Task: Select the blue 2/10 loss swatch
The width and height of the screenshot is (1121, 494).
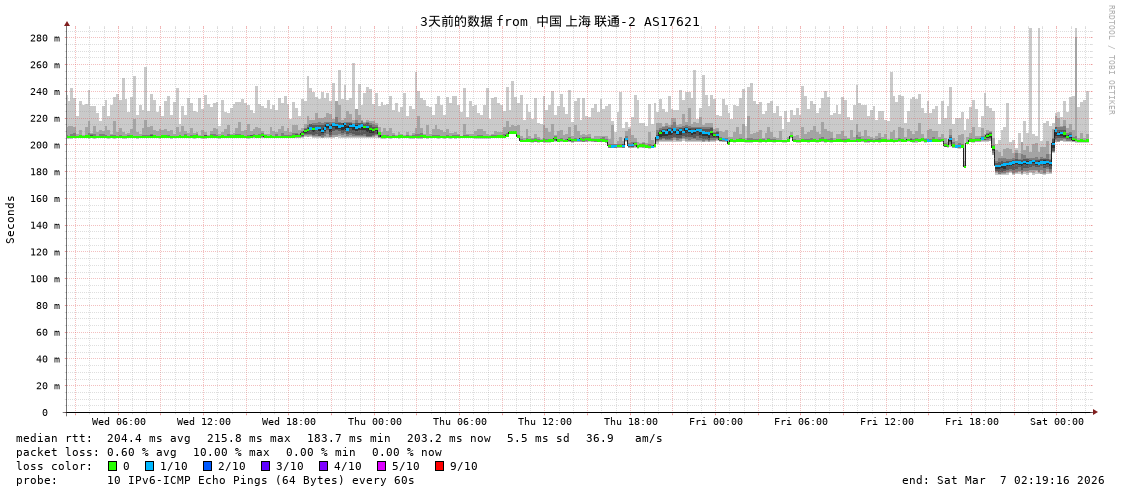Action: coord(207,466)
